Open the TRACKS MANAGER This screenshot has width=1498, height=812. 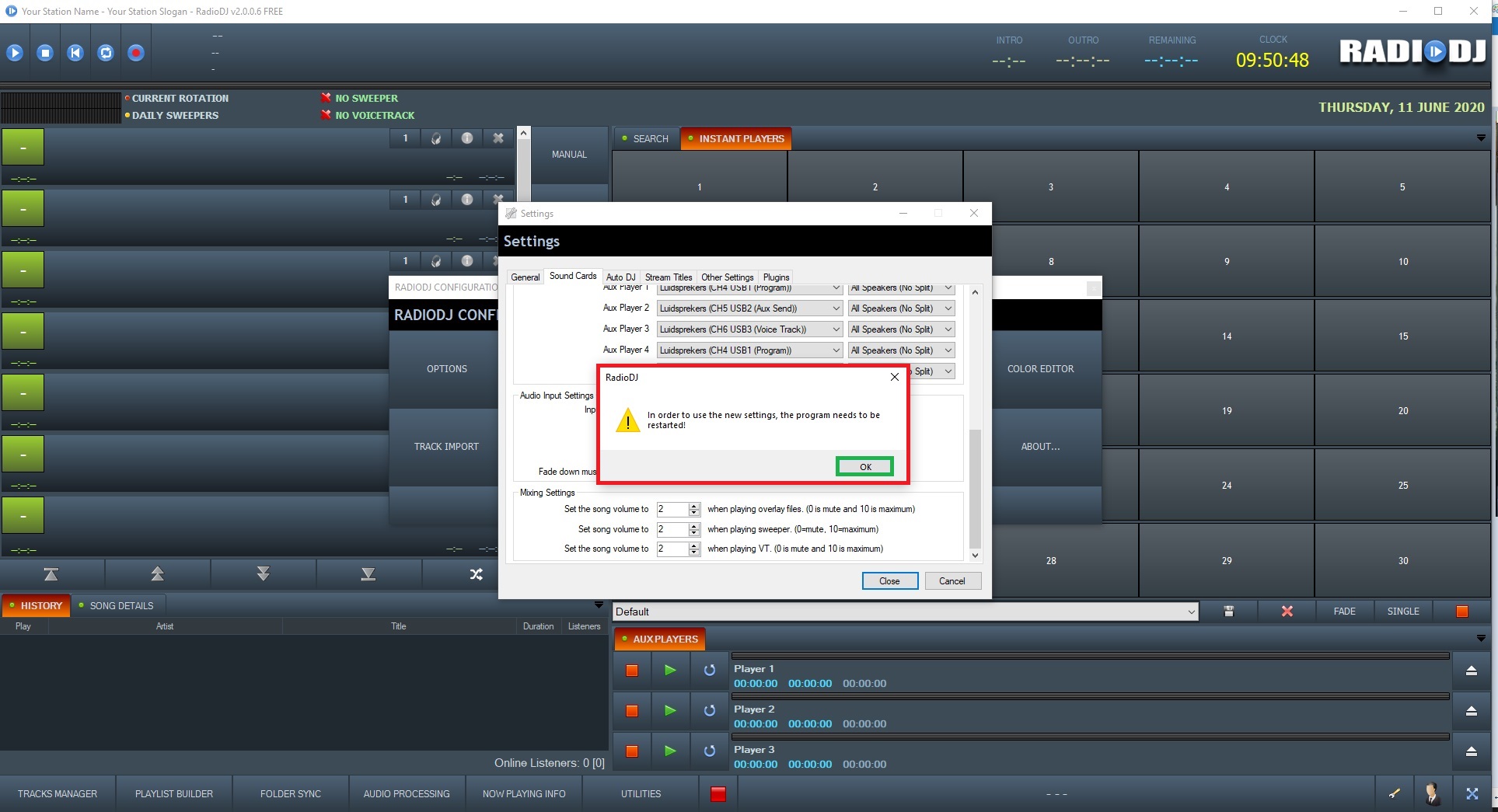click(58, 794)
